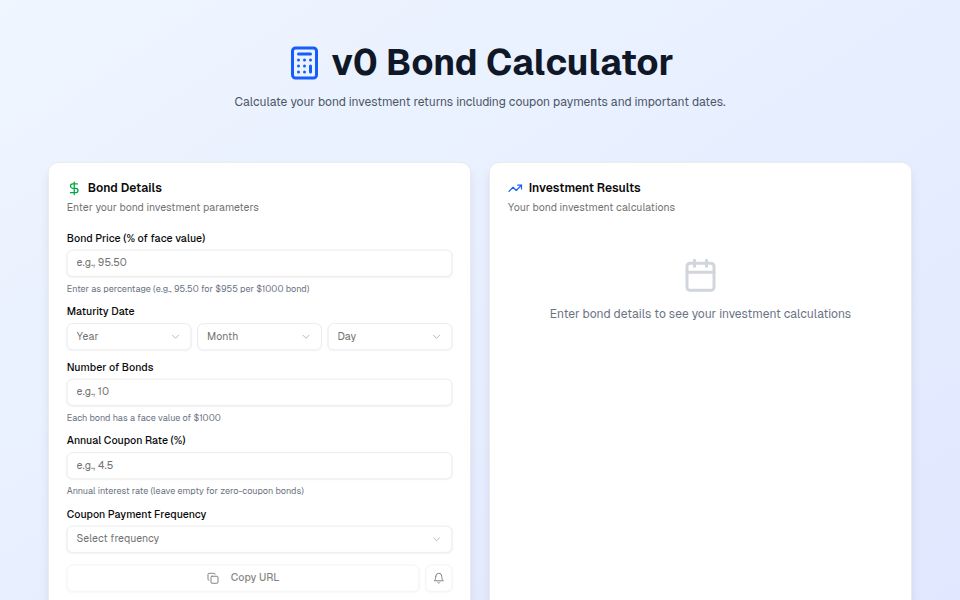The width and height of the screenshot is (960, 600).
Task: Open the Month dropdown
Action: tap(258, 337)
